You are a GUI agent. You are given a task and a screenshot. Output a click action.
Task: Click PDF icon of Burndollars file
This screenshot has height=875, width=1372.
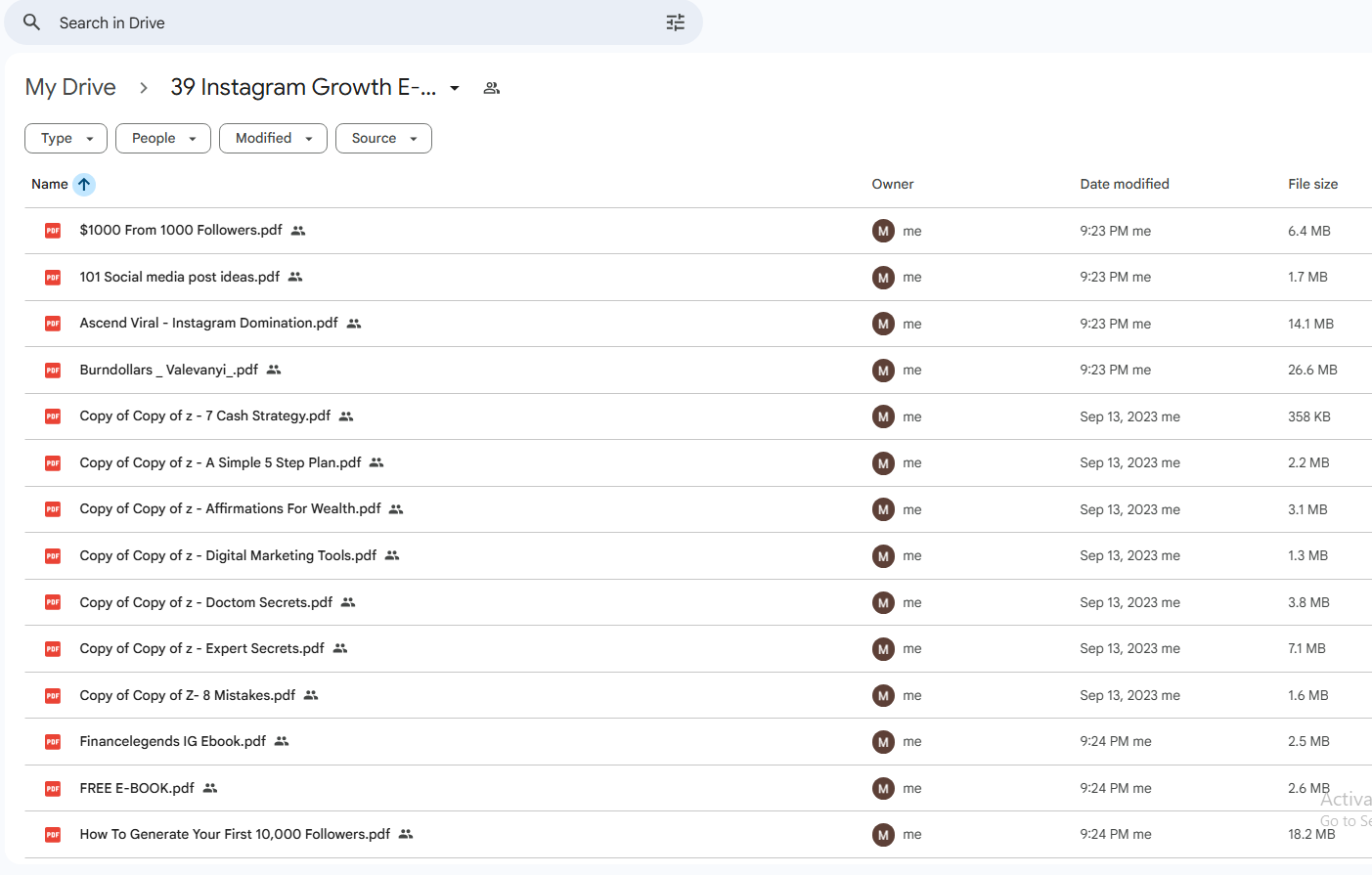53,371
